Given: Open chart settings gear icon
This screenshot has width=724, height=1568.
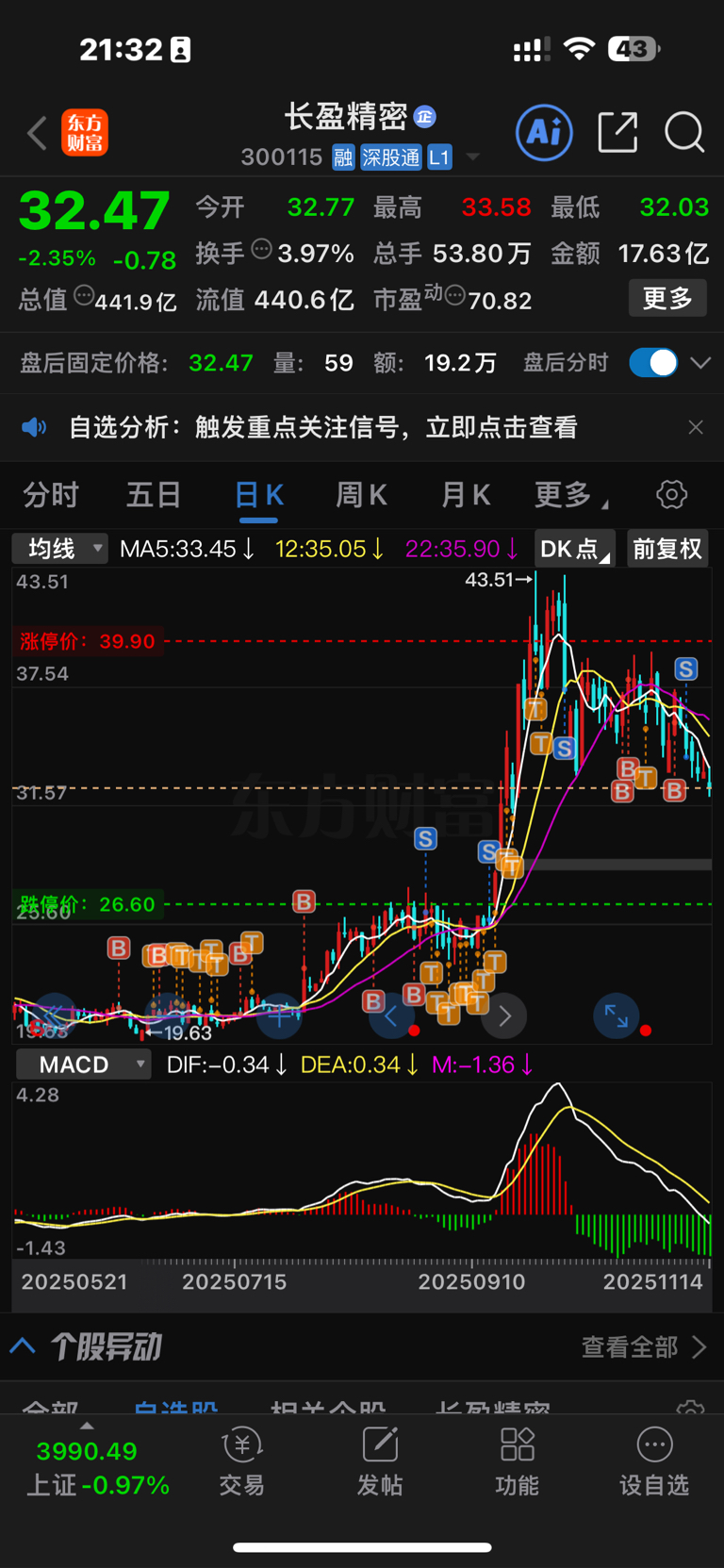Looking at the screenshot, I should click(x=671, y=494).
